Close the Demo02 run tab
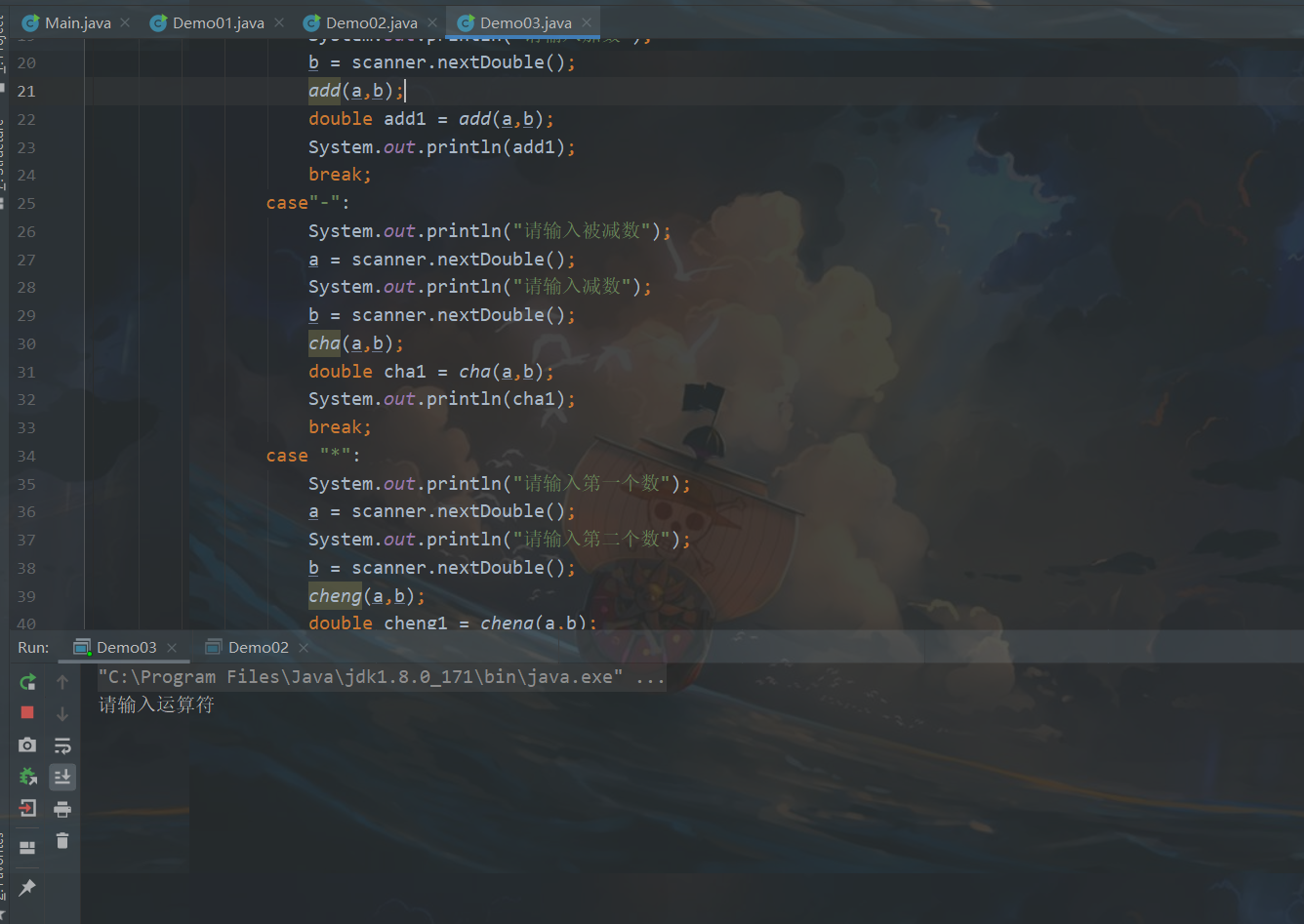Viewport: 1304px width, 924px height. pos(304,647)
